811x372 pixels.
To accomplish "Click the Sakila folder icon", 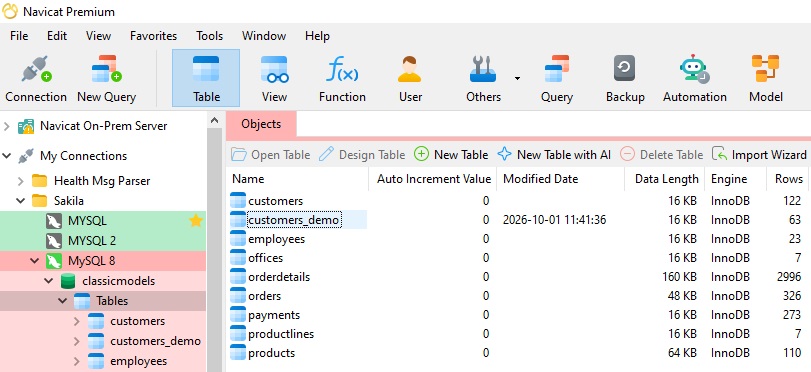I will 39,200.
